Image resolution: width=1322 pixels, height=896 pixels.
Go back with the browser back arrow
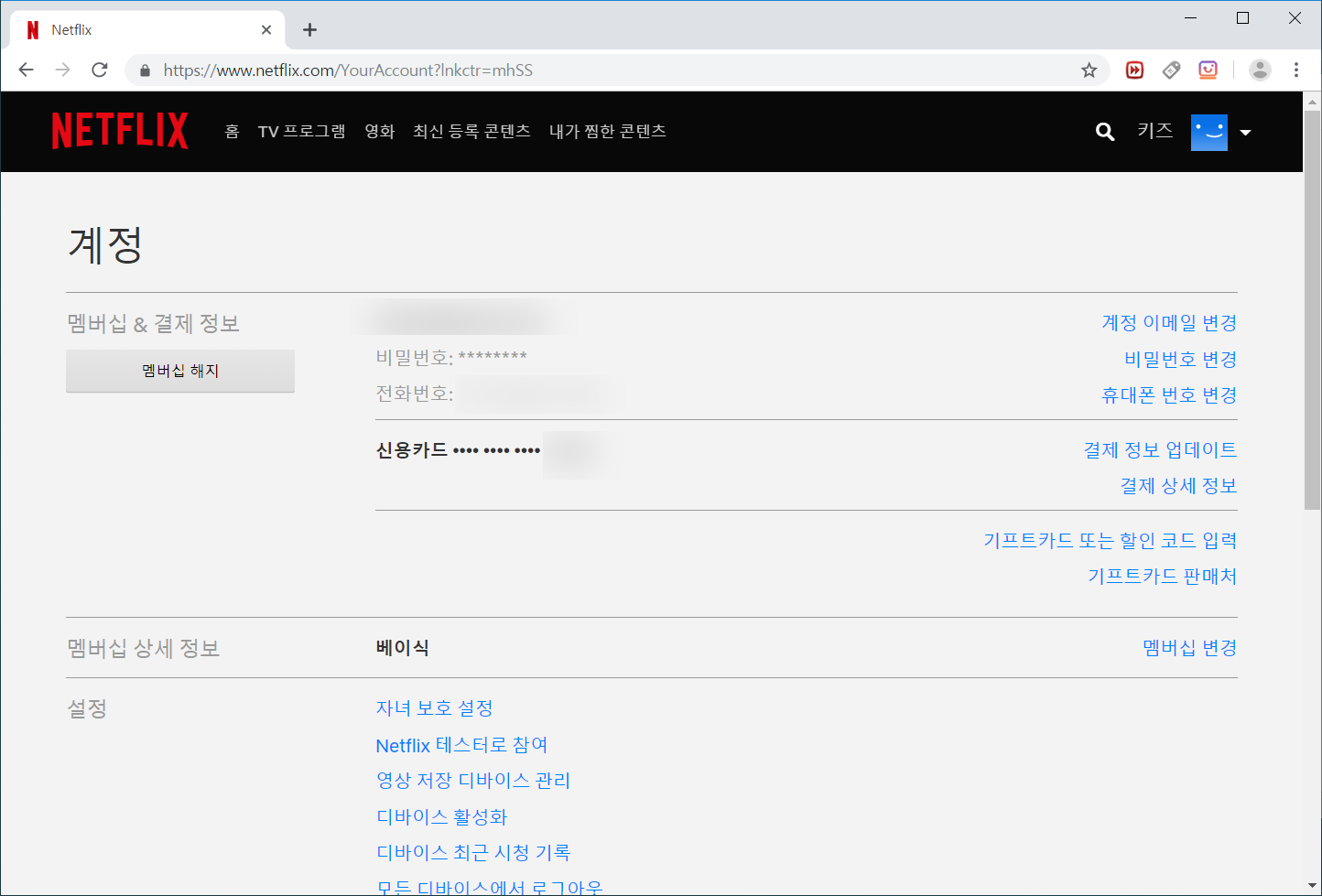[x=26, y=70]
